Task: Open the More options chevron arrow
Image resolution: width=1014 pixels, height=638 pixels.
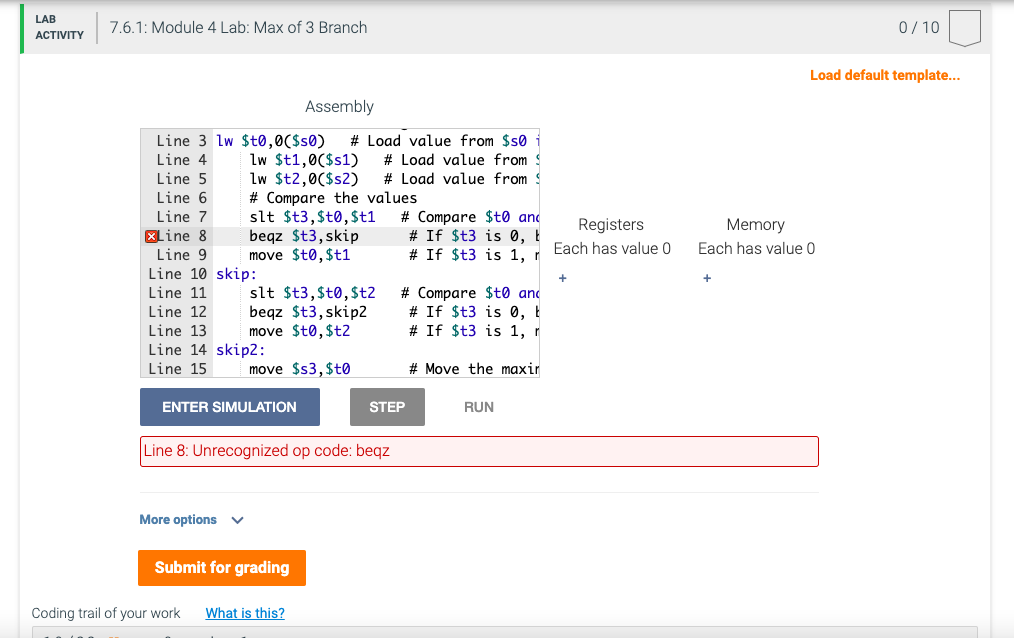Action: [236, 519]
